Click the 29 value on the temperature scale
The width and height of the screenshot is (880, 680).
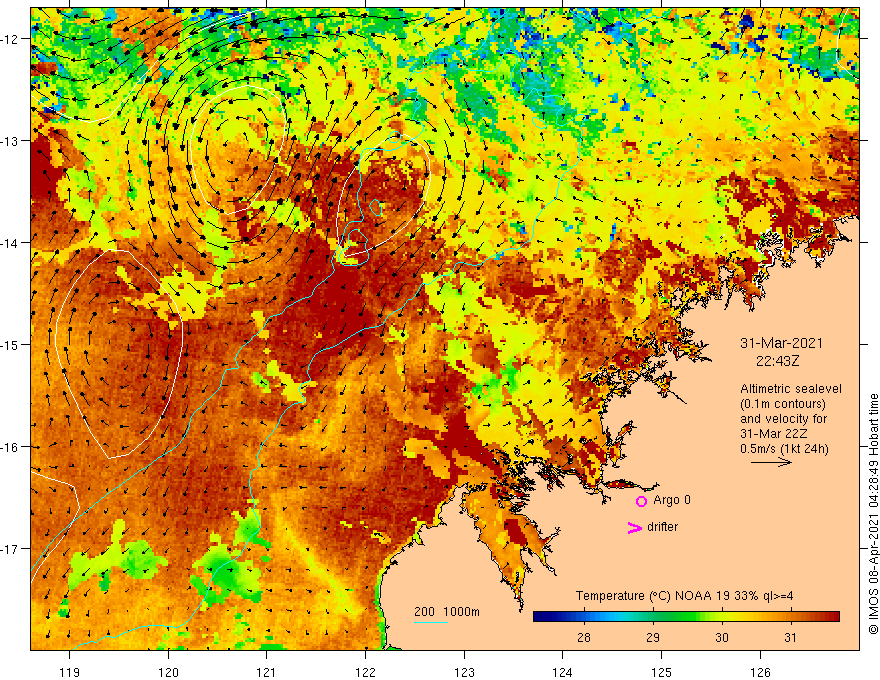pos(653,637)
